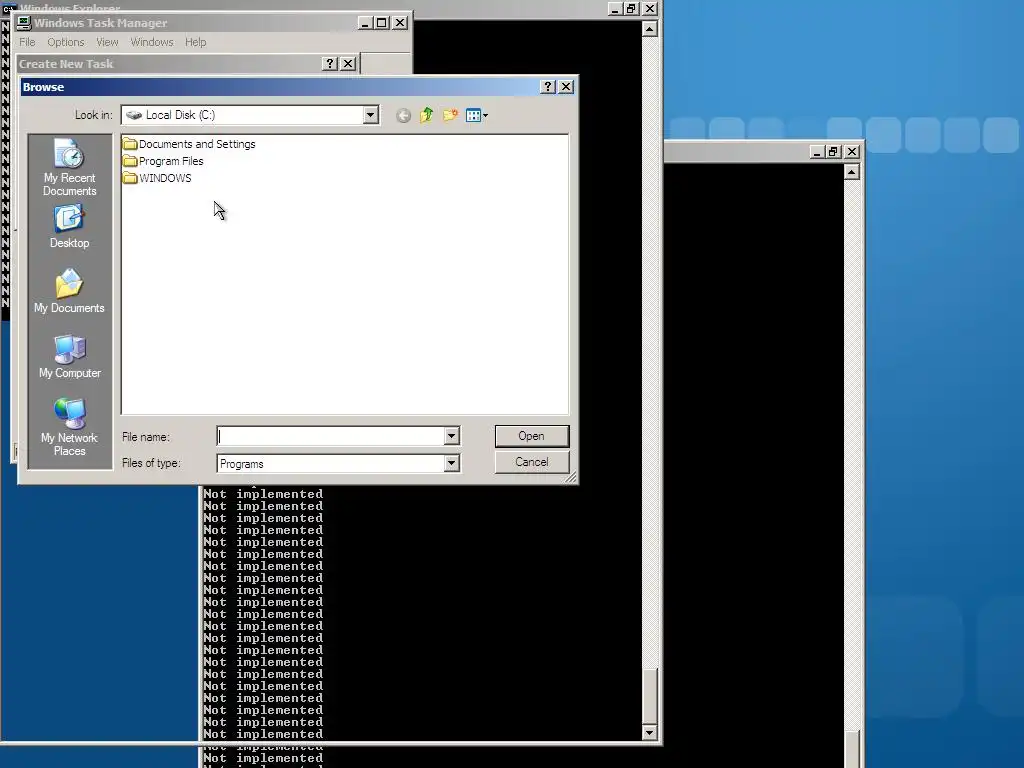Select the Program Files folder
The height and width of the screenshot is (768, 1024).
click(163, 161)
